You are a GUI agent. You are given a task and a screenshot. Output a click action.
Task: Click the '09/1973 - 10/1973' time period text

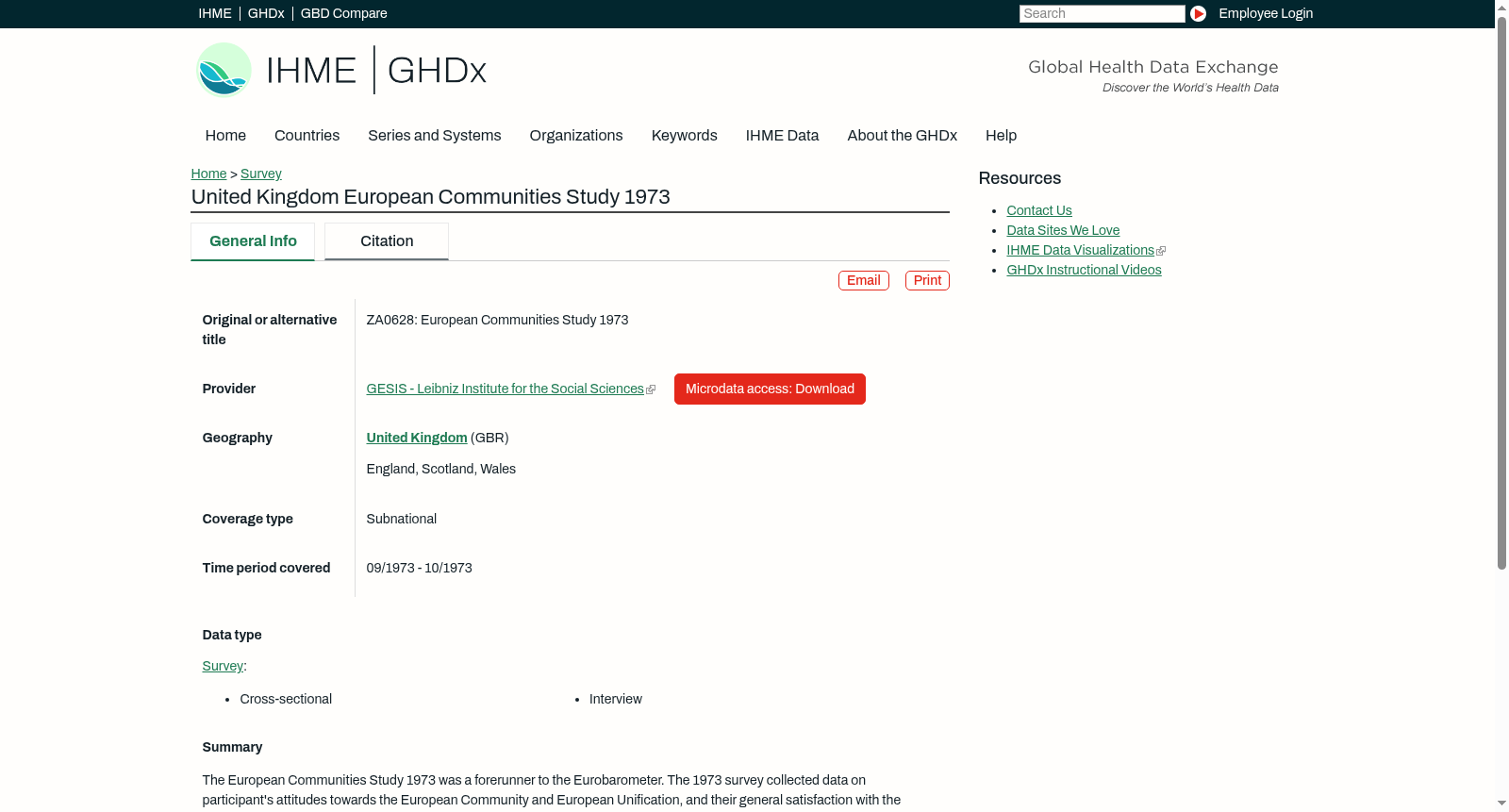(419, 569)
